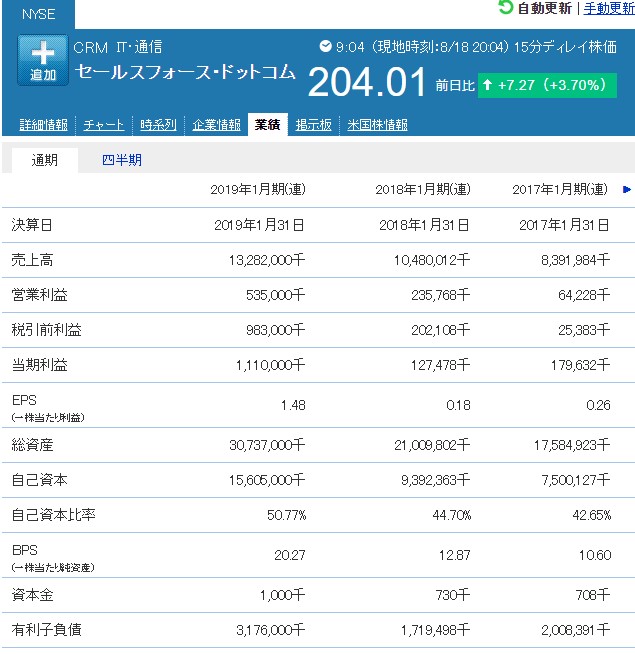This screenshot has width=635, height=654.
Task: Click the +7.27 (+3.70%) change badge
Action: [x=547, y=86]
